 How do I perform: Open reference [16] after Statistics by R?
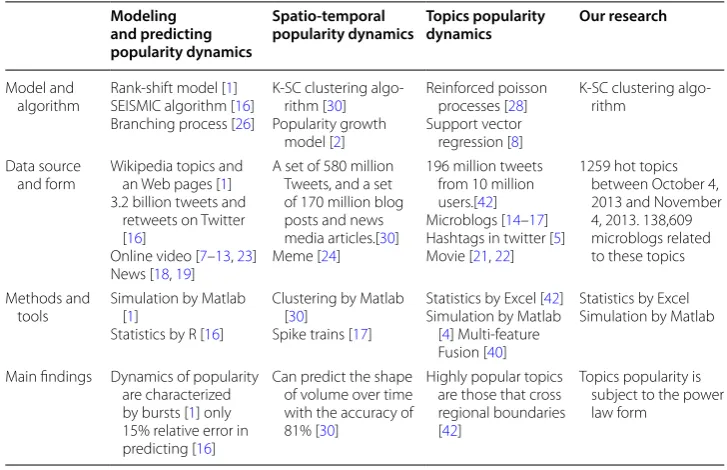coord(212,334)
